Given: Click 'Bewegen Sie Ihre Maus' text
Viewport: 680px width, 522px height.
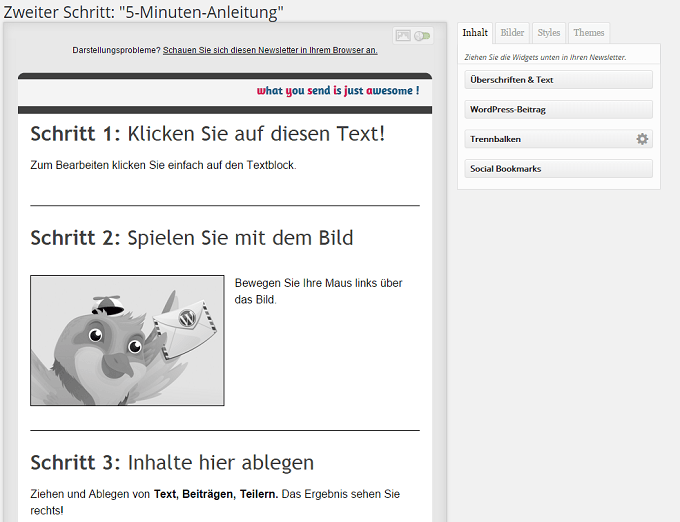Looking at the screenshot, I should coord(318,291).
